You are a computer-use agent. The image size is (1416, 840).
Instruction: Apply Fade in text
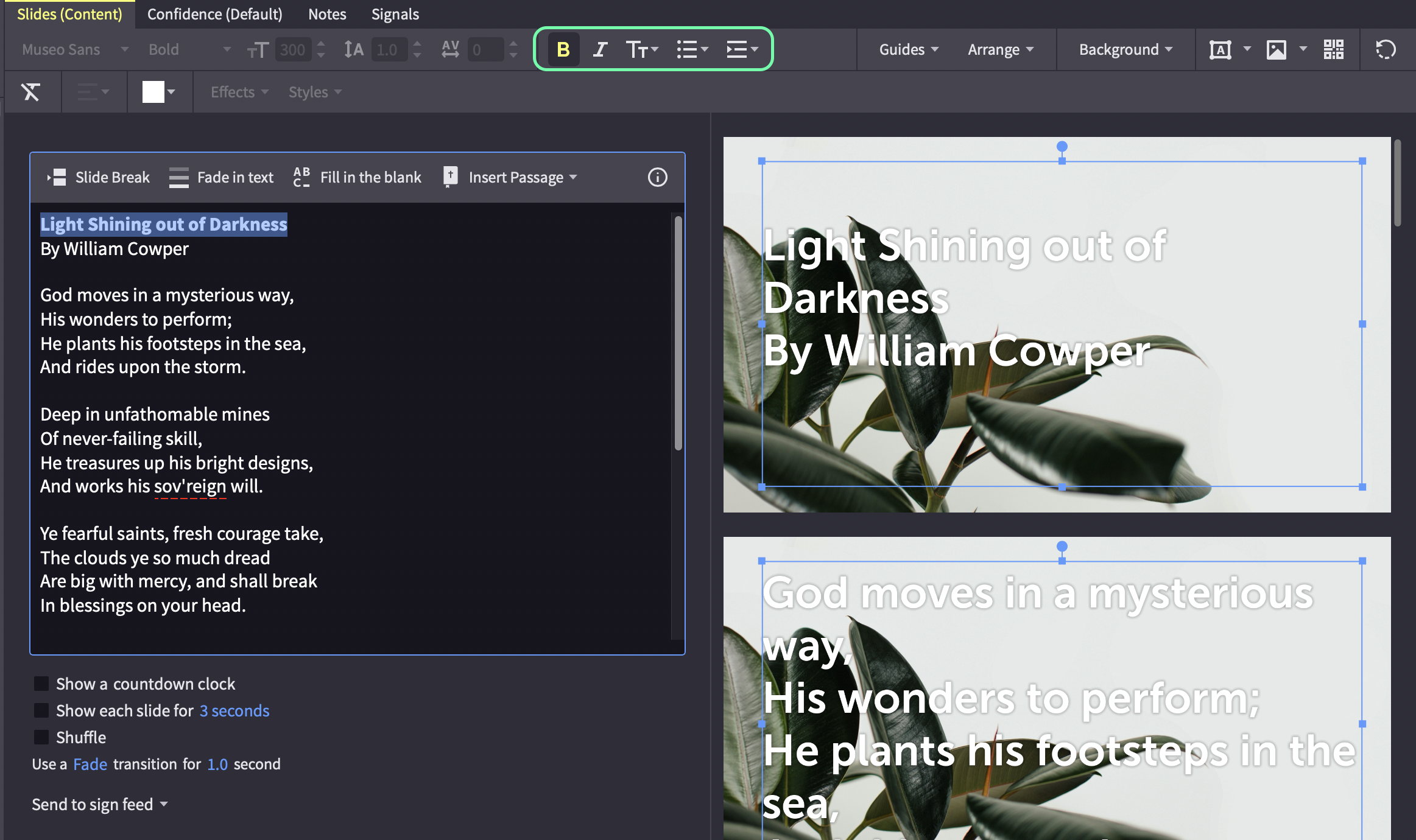tap(221, 177)
